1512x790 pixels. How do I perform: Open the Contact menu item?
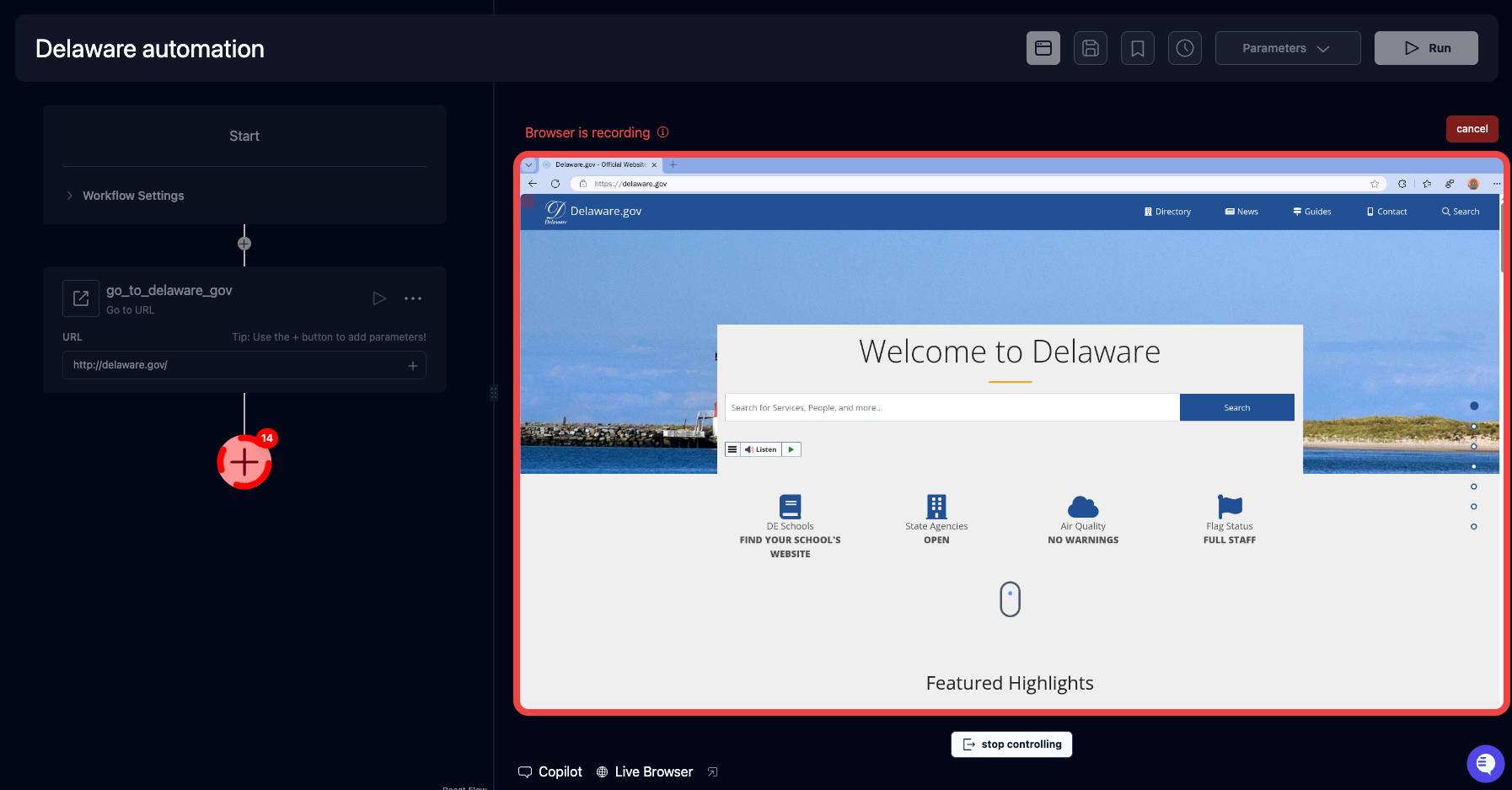tap(1387, 212)
